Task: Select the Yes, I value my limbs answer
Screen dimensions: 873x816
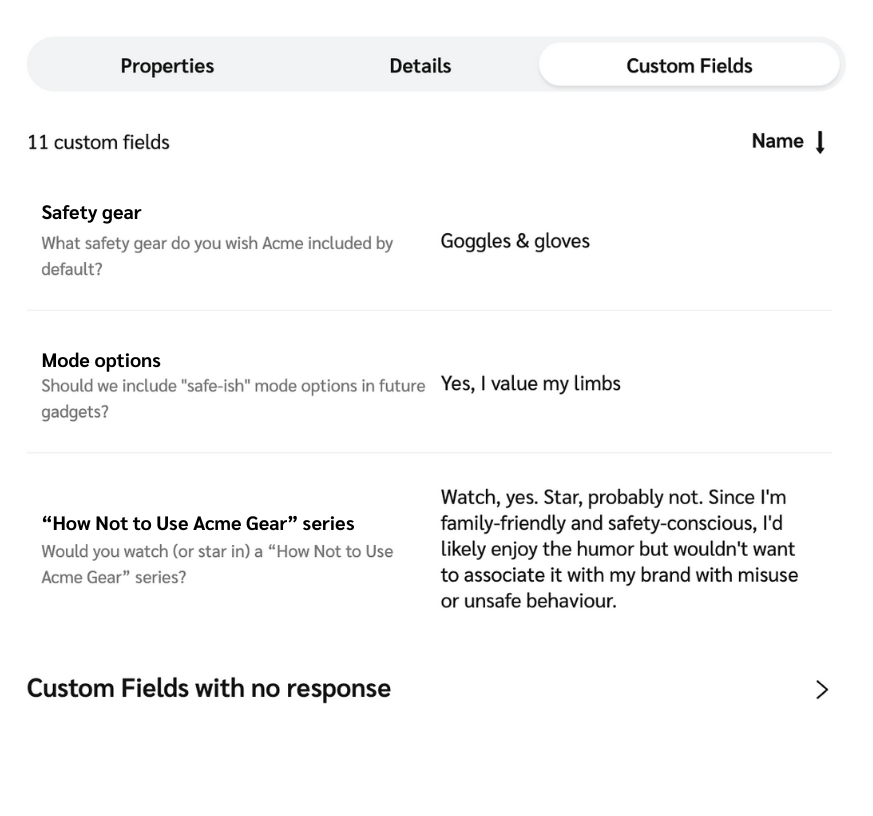Action: coord(530,383)
